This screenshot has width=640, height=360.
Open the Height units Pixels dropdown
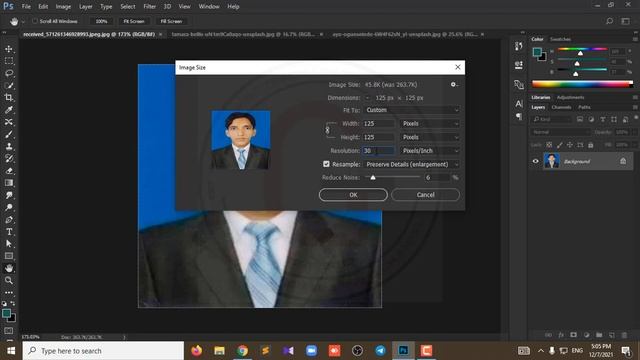tap(430, 137)
